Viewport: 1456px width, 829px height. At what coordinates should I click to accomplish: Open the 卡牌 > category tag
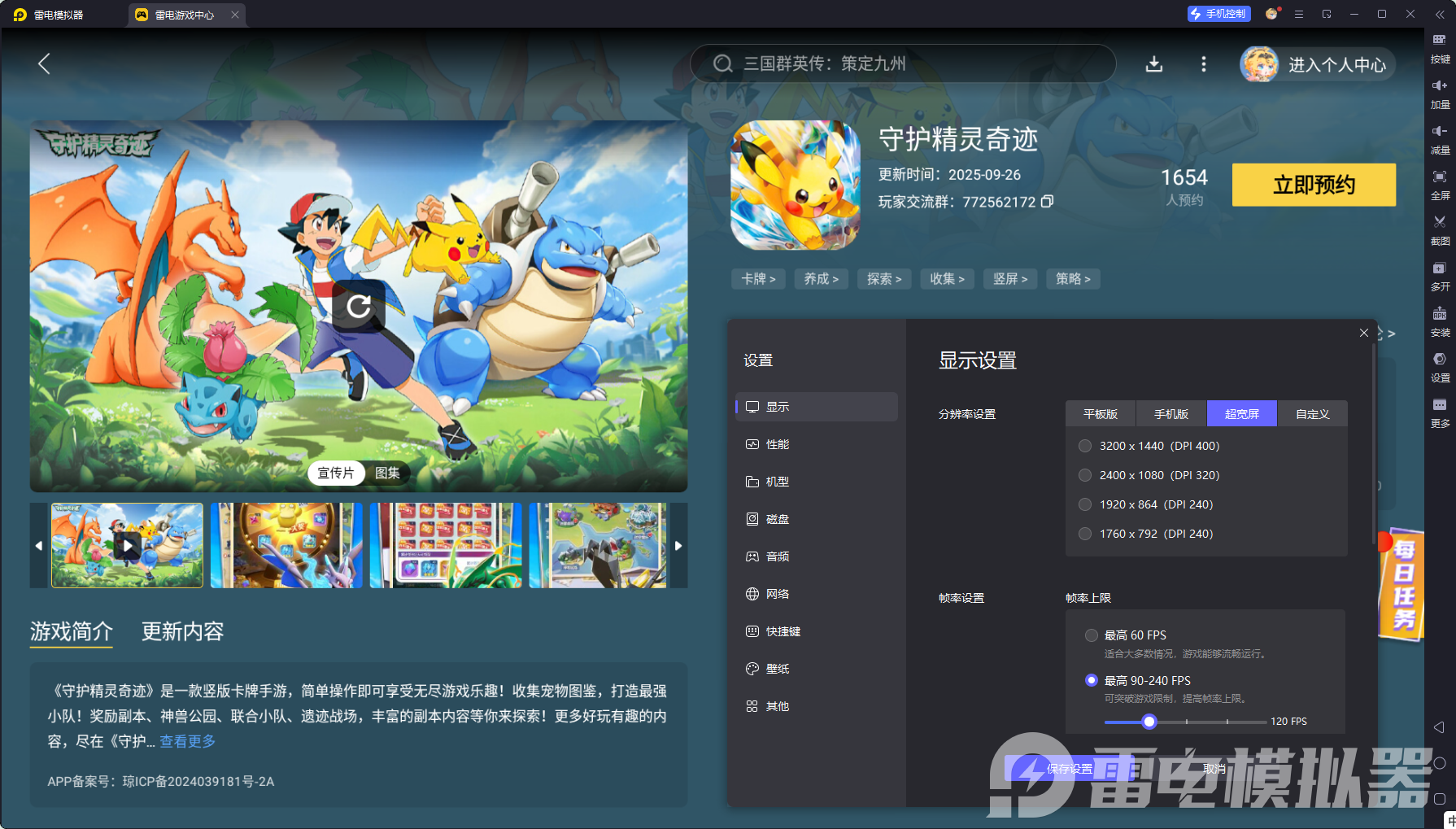pos(758,279)
